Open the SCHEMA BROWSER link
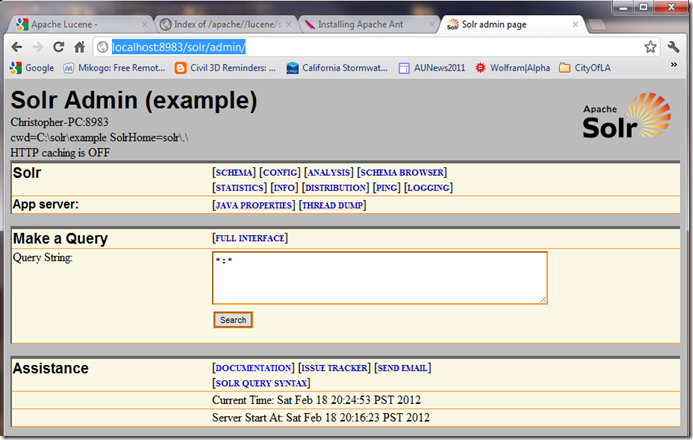Image resolution: width=693 pixels, height=440 pixels. coord(402,172)
